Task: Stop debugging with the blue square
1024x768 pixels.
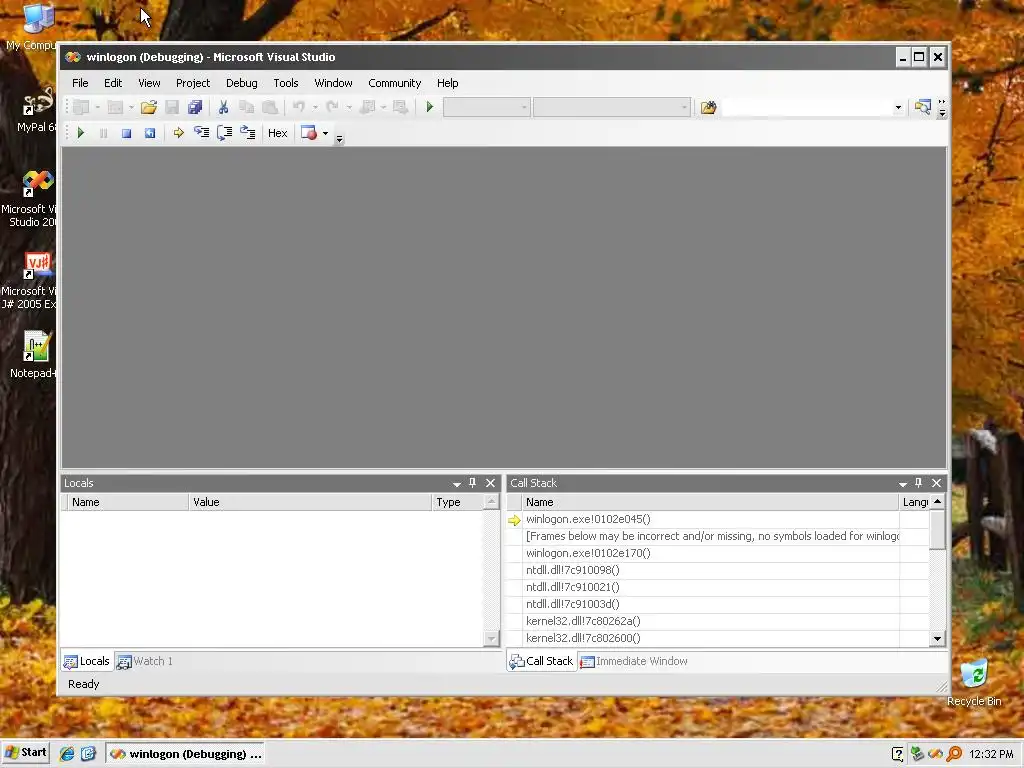Action: [126, 133]
